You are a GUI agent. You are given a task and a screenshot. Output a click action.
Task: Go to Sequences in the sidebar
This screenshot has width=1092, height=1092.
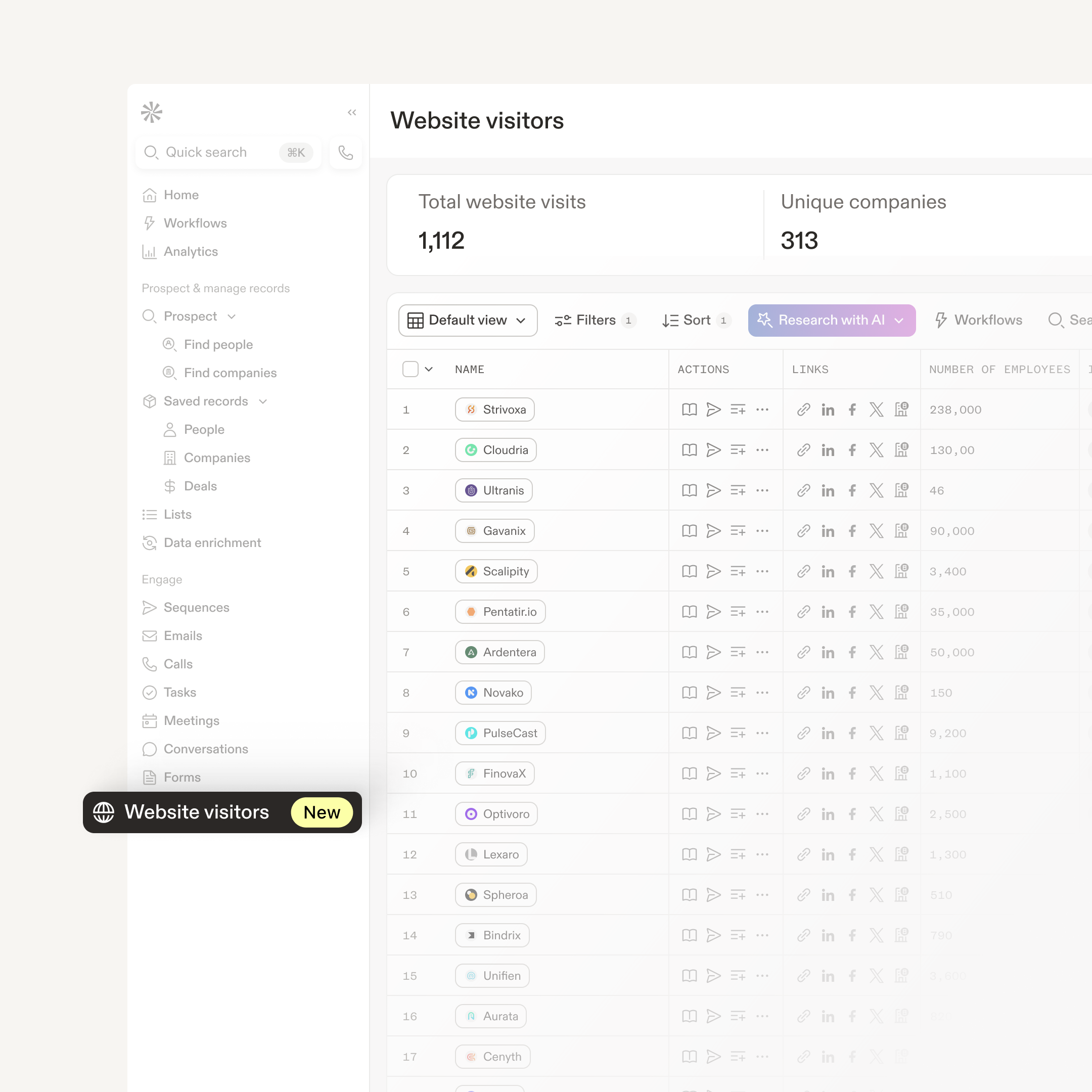(196, 607)
